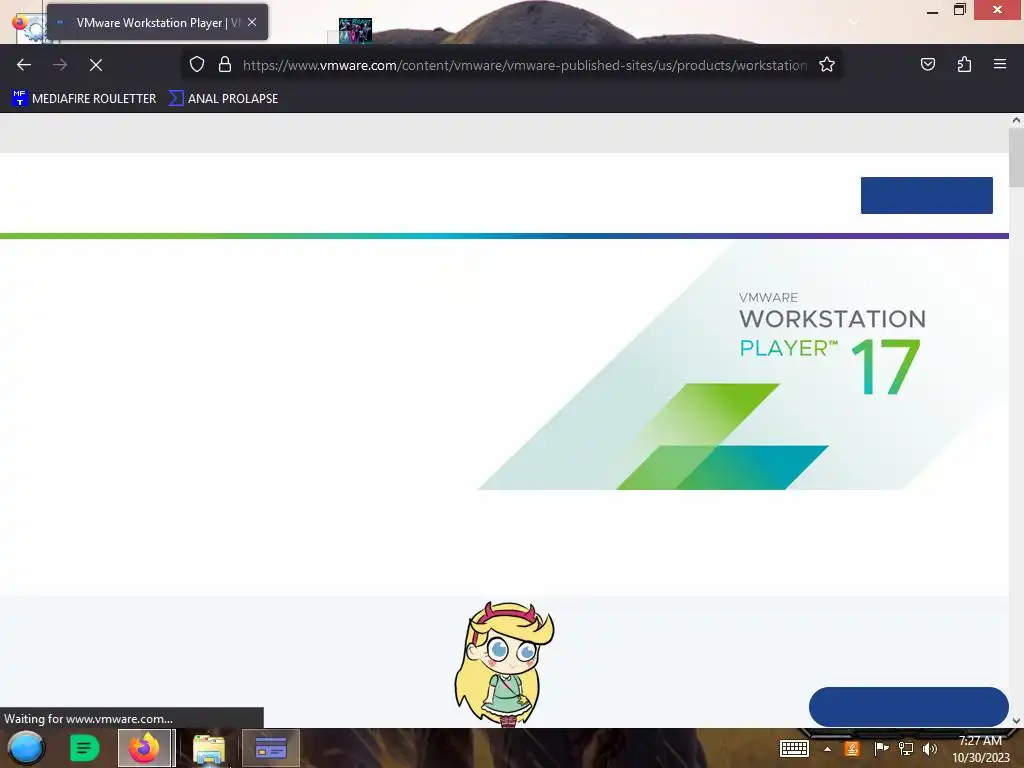This screenshot has width=1024, height=768.
Task: Stop loading the page
Action: 96,65
